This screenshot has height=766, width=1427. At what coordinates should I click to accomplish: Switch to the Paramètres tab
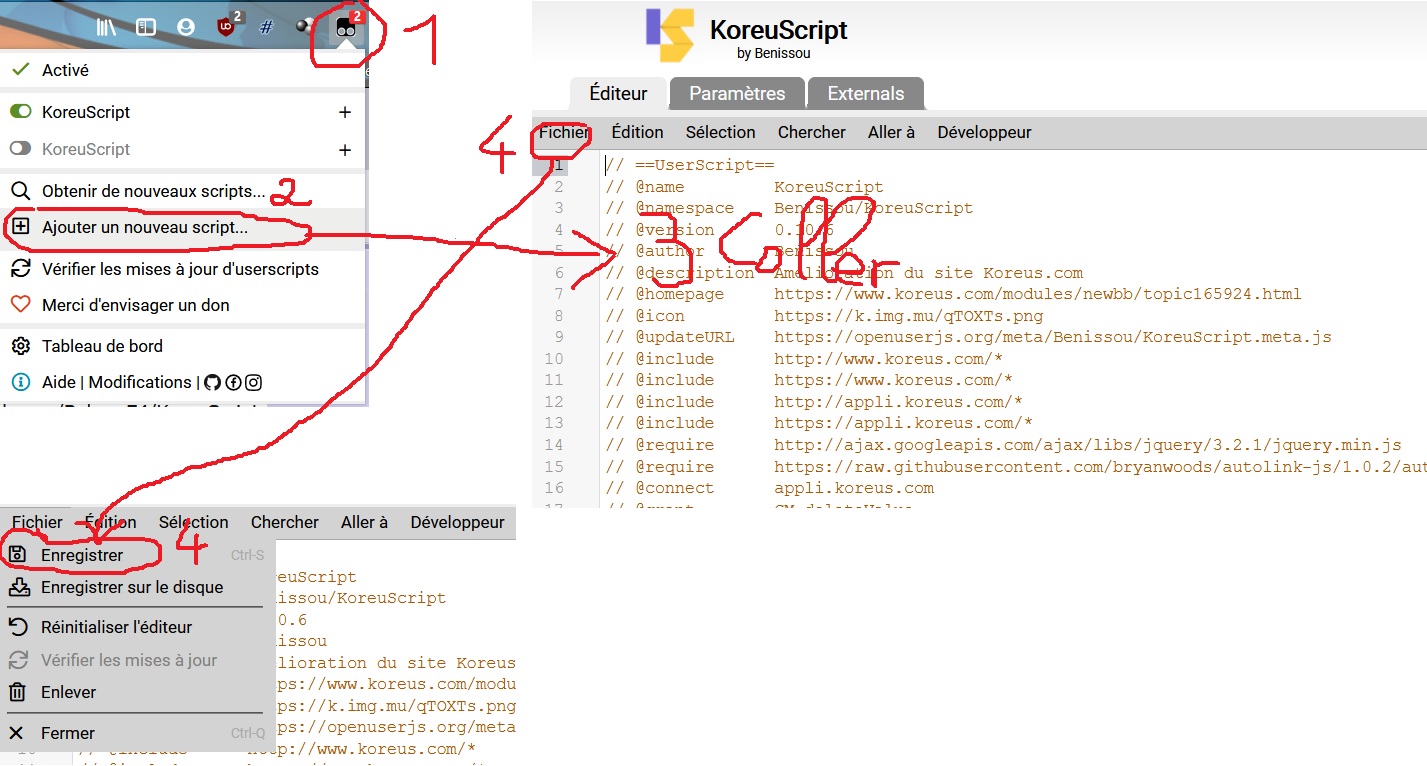click(737, 94)
